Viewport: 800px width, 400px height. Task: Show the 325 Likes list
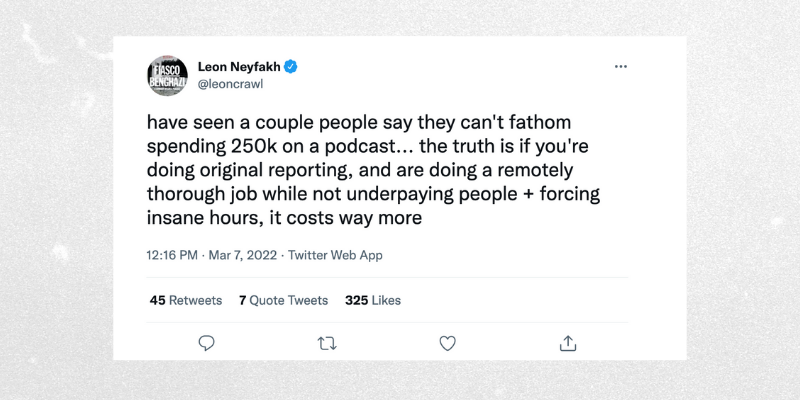pyautogui.click(x=373, y=300)
